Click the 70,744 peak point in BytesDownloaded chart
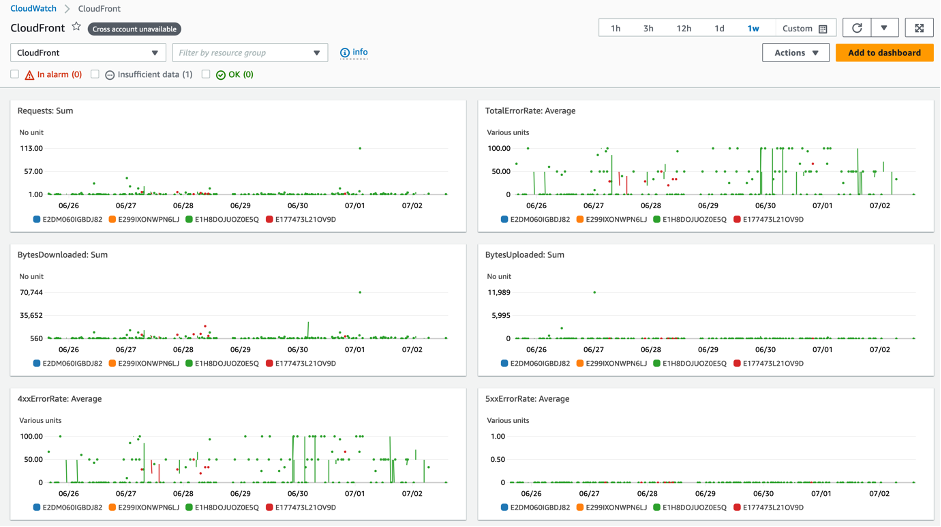 coord(360,292)
